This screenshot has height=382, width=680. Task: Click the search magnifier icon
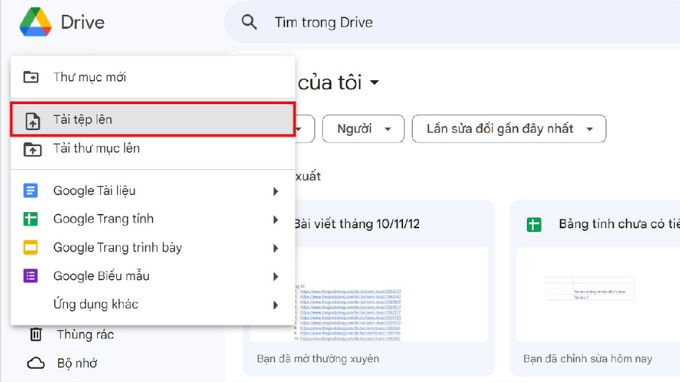[x=249, y=22]
